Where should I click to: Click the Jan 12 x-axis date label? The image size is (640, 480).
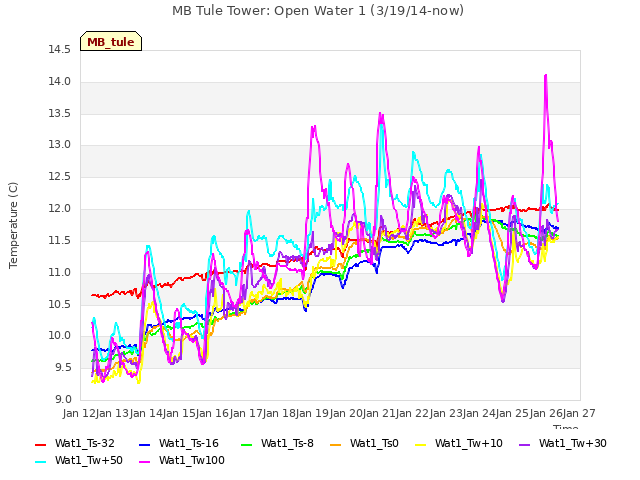pos(79,413)
